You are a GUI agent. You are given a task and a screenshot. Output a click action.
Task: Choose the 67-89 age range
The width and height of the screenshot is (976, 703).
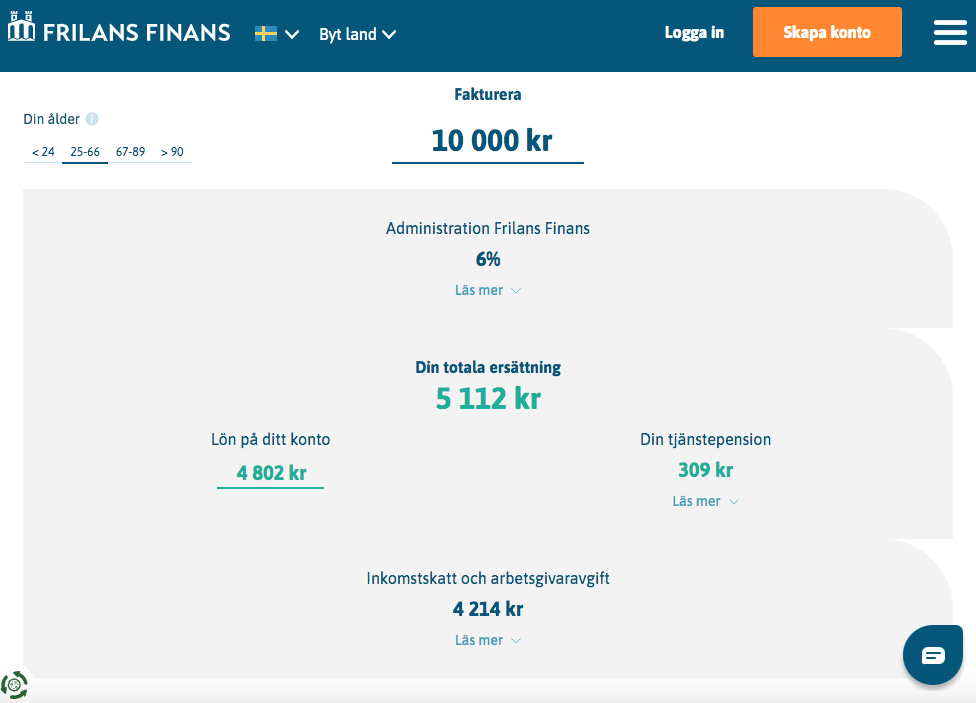point(130,152)
